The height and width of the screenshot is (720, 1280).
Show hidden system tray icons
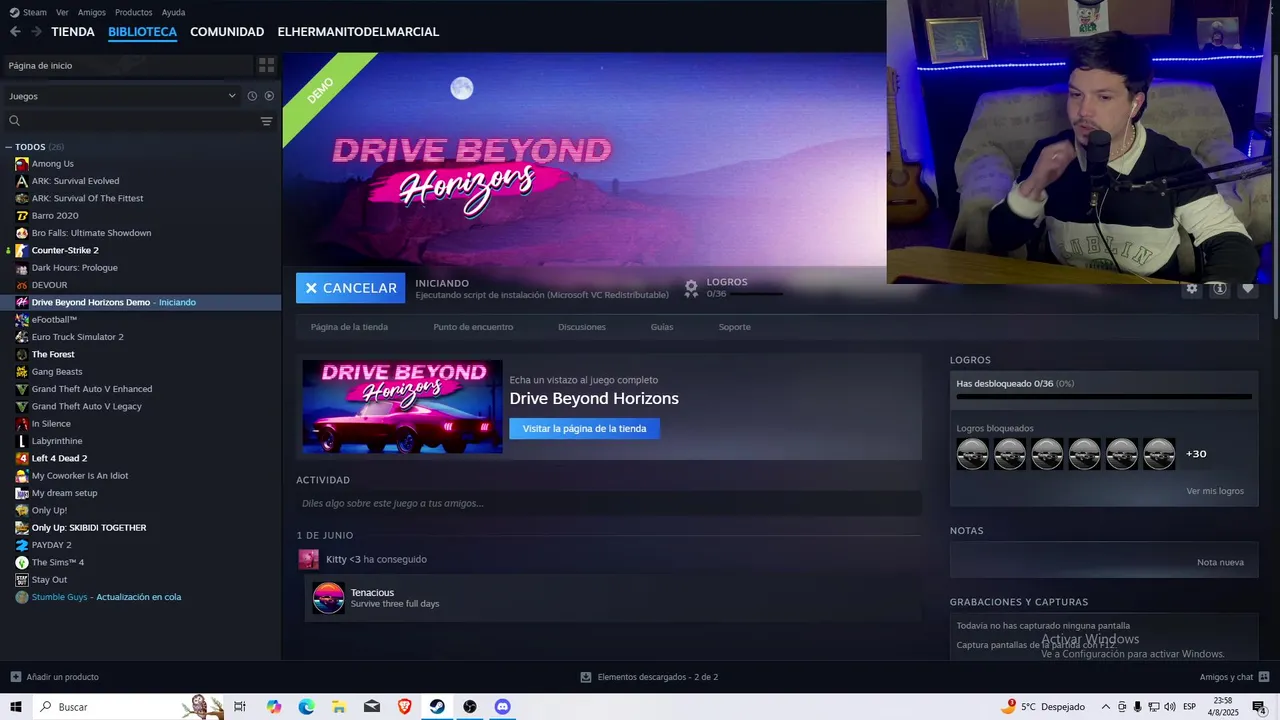[1105, 707]
